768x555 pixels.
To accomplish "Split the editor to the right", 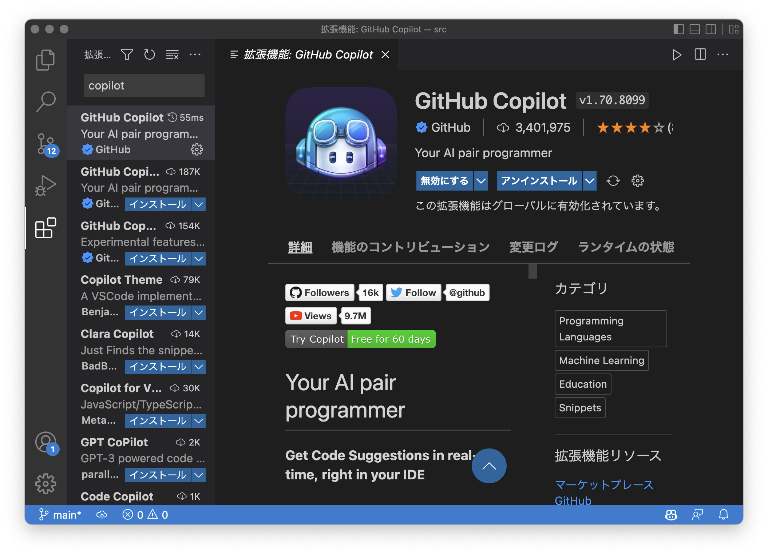I will click(x=700, y=54).
